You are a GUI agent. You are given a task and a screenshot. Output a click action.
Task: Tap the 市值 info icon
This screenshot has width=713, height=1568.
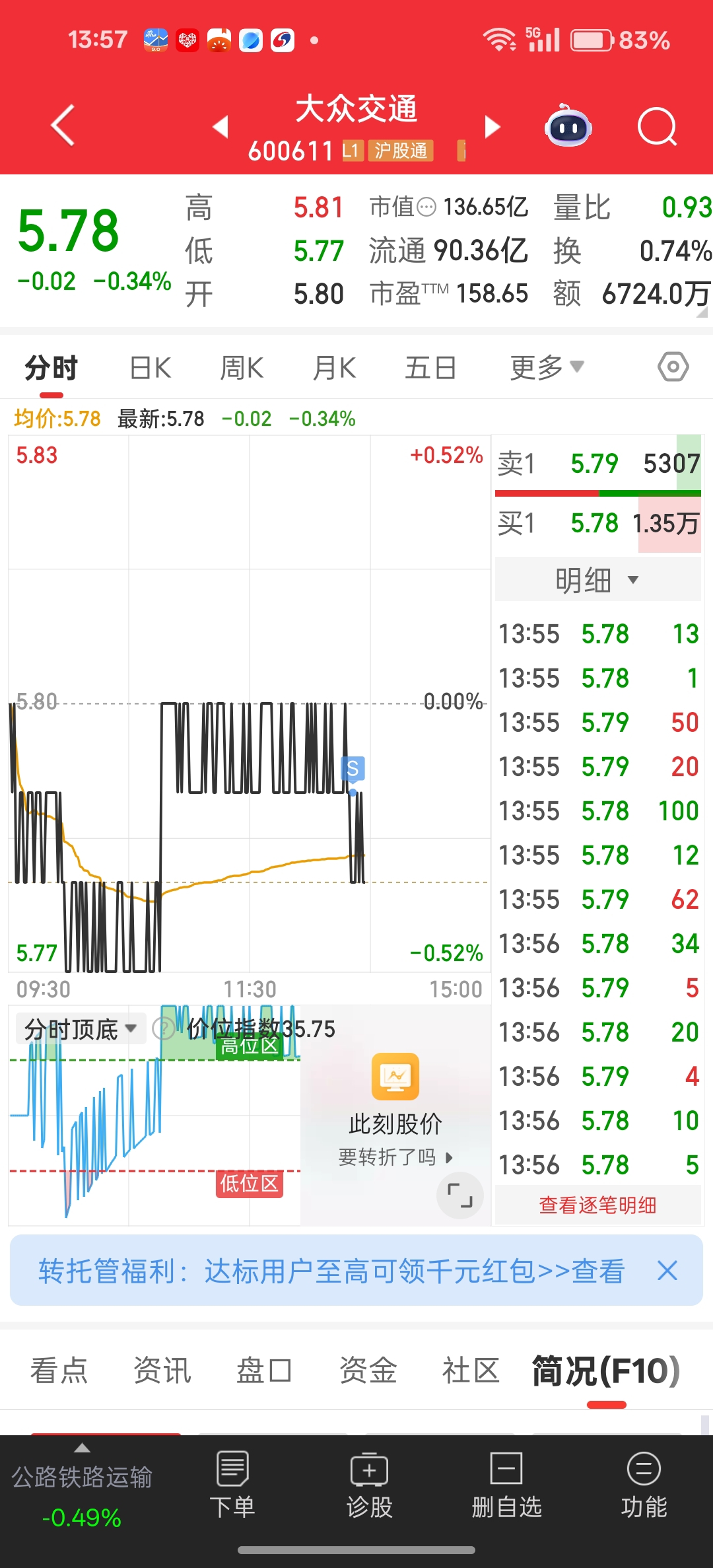click(x=427, y=207)
